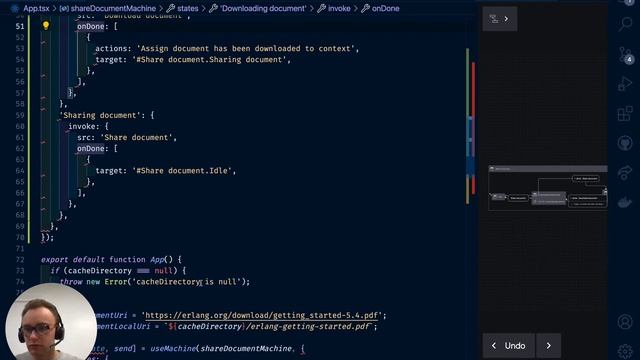
Task: Click line number 64
Action: [20, 171]
